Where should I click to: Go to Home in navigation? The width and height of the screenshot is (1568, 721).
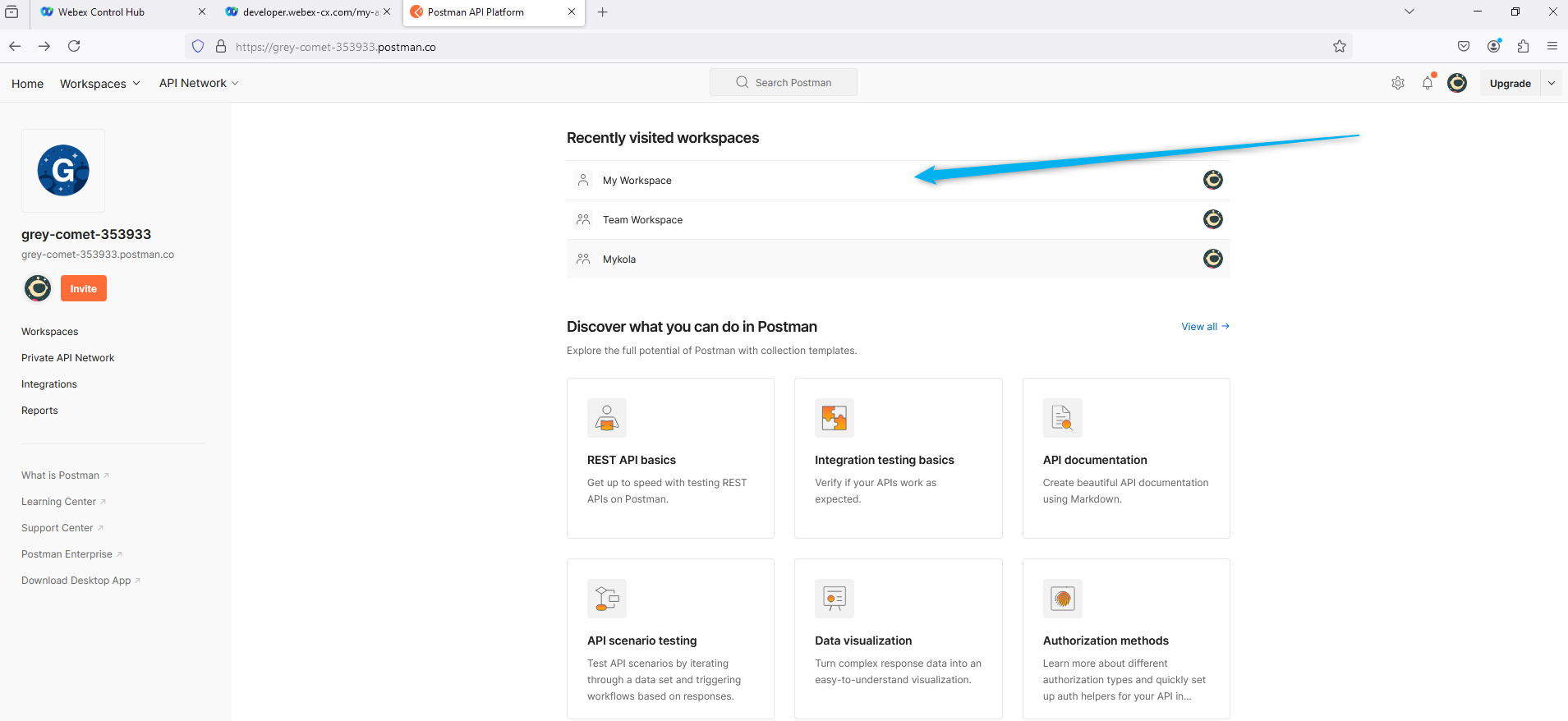27,84
